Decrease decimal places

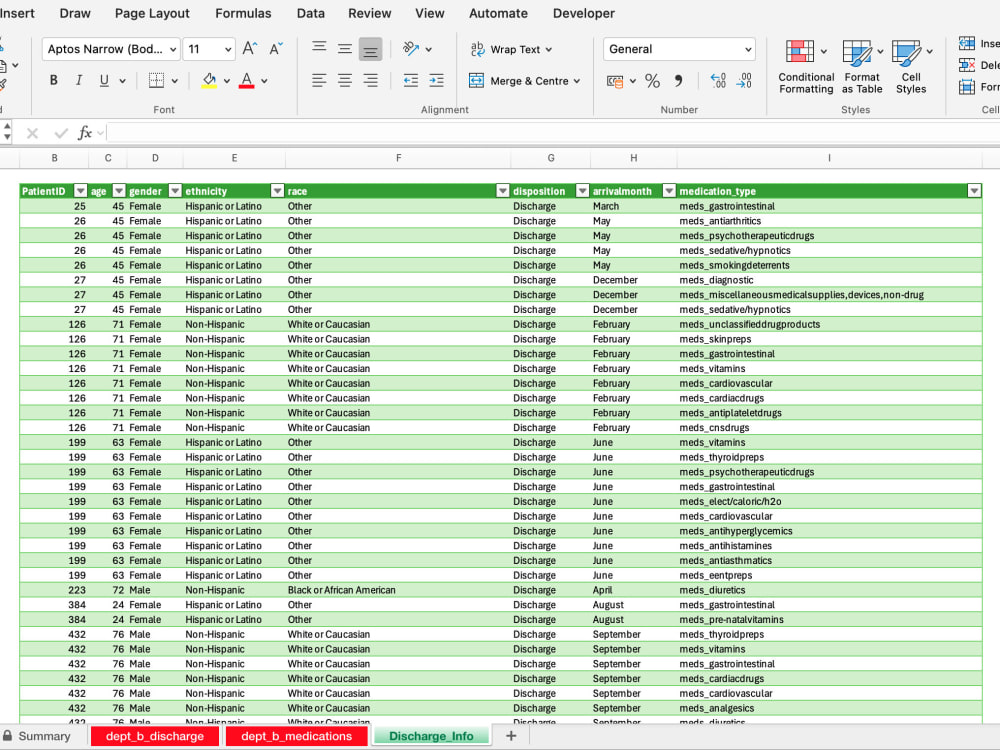[x=744, y=80]
